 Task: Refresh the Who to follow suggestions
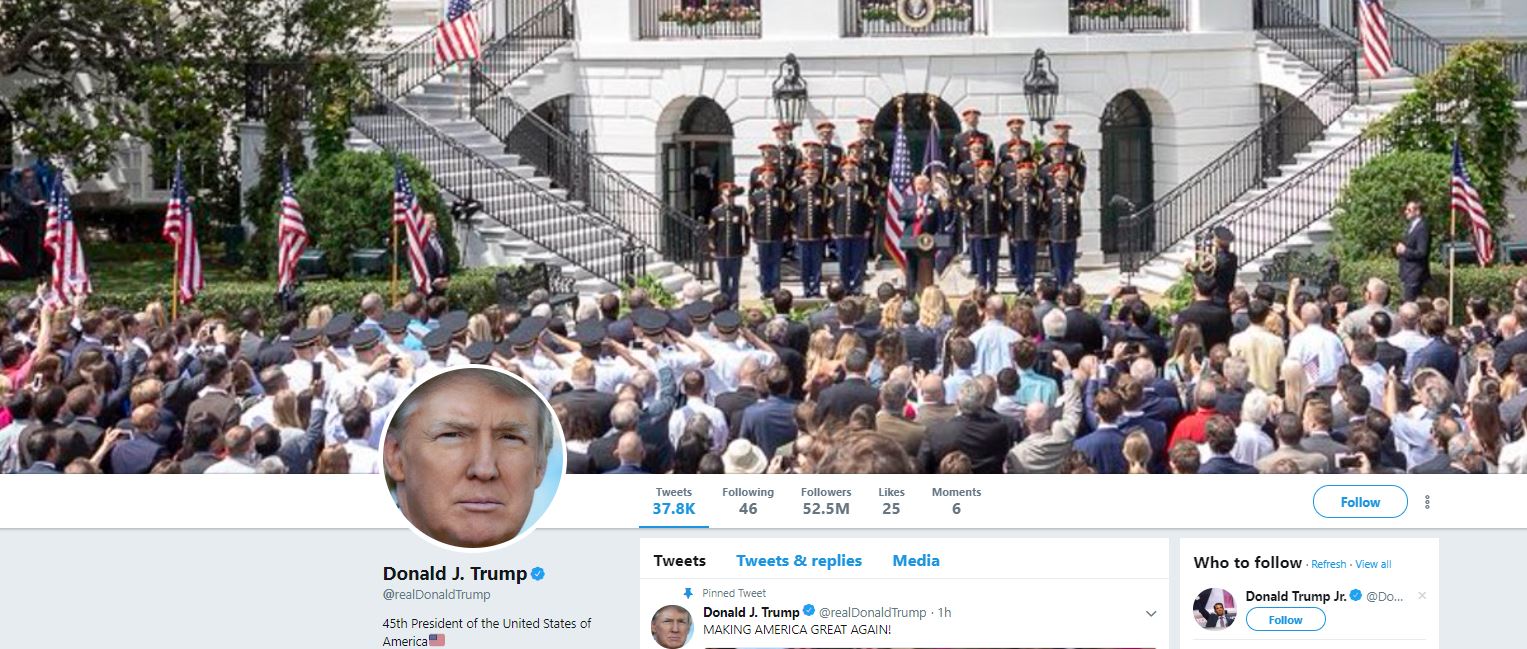[x=1329, y=565]
